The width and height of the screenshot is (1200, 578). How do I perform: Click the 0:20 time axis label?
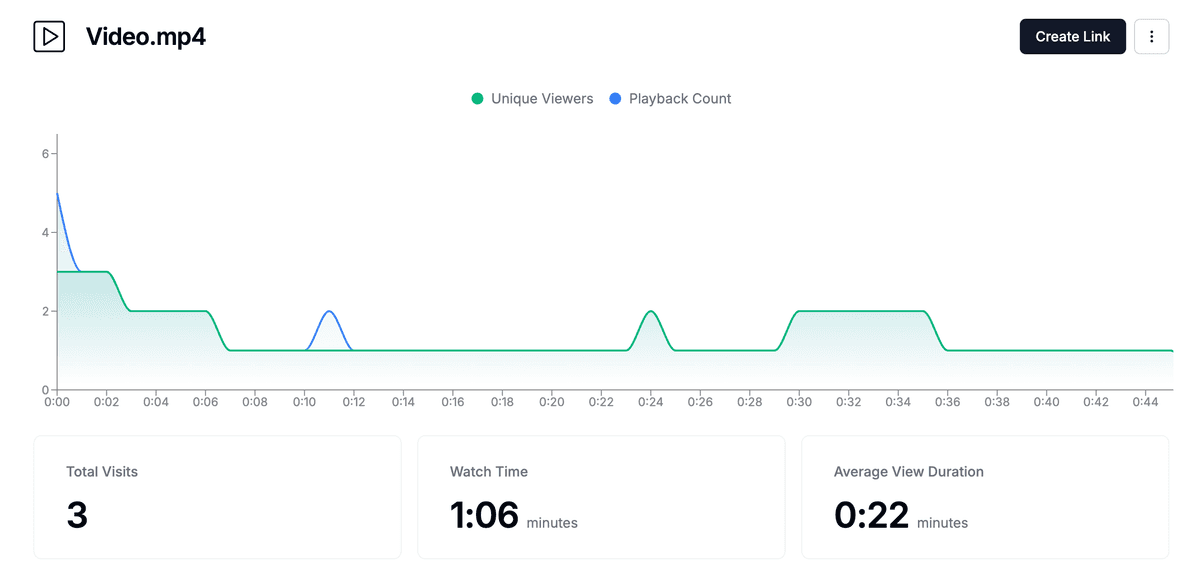click(x=552, y=402)
